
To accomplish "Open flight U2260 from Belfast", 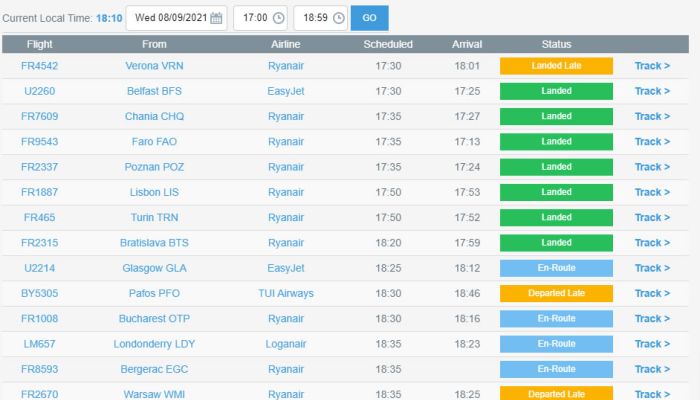I will pyautogui.click(x=40, y=91).
